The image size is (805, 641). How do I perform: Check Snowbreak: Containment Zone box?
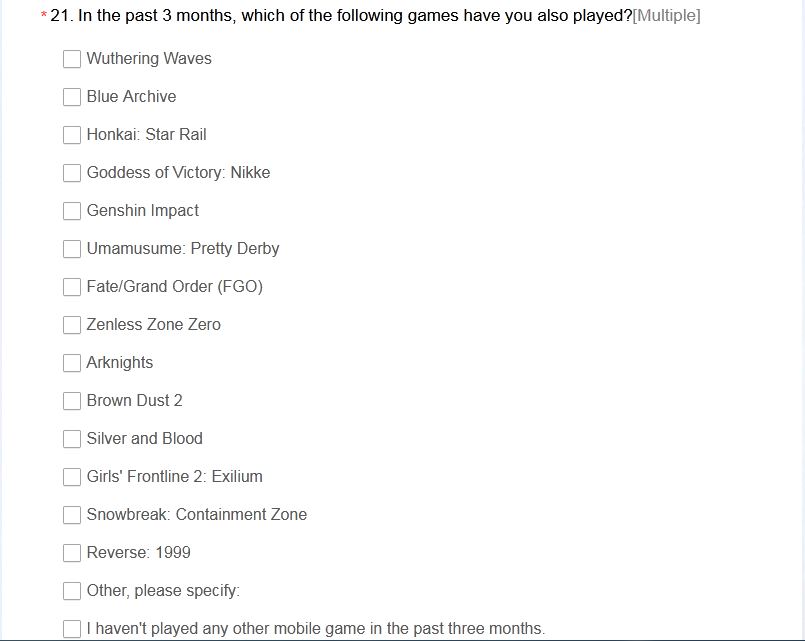pyautogui.click(x=72, y=515)
